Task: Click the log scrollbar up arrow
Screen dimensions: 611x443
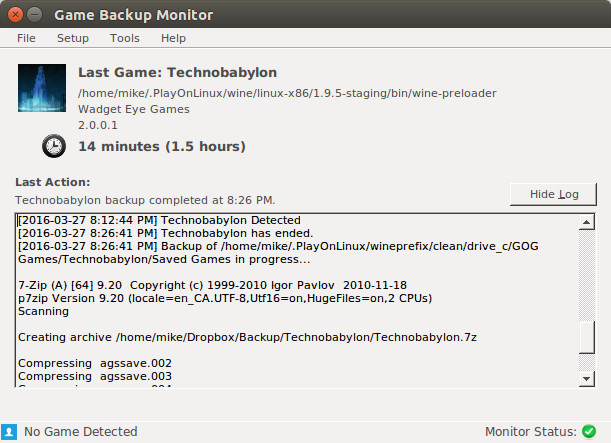Action: tap(586, 222)
